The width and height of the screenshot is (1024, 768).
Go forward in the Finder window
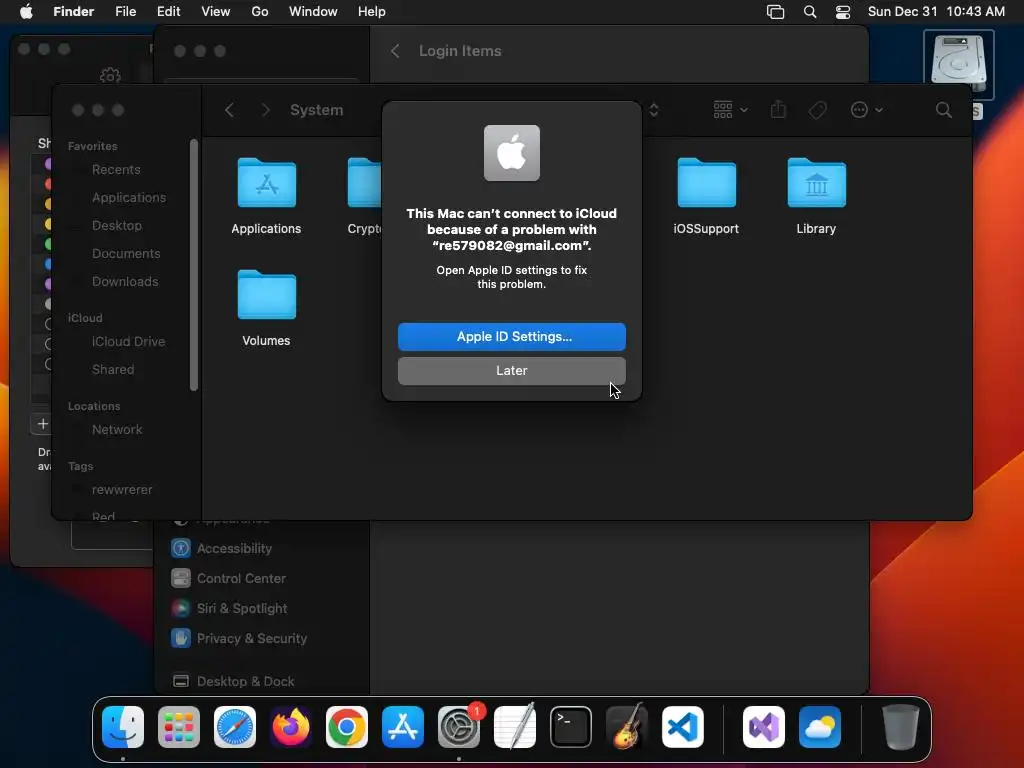(x=265, y=110)
